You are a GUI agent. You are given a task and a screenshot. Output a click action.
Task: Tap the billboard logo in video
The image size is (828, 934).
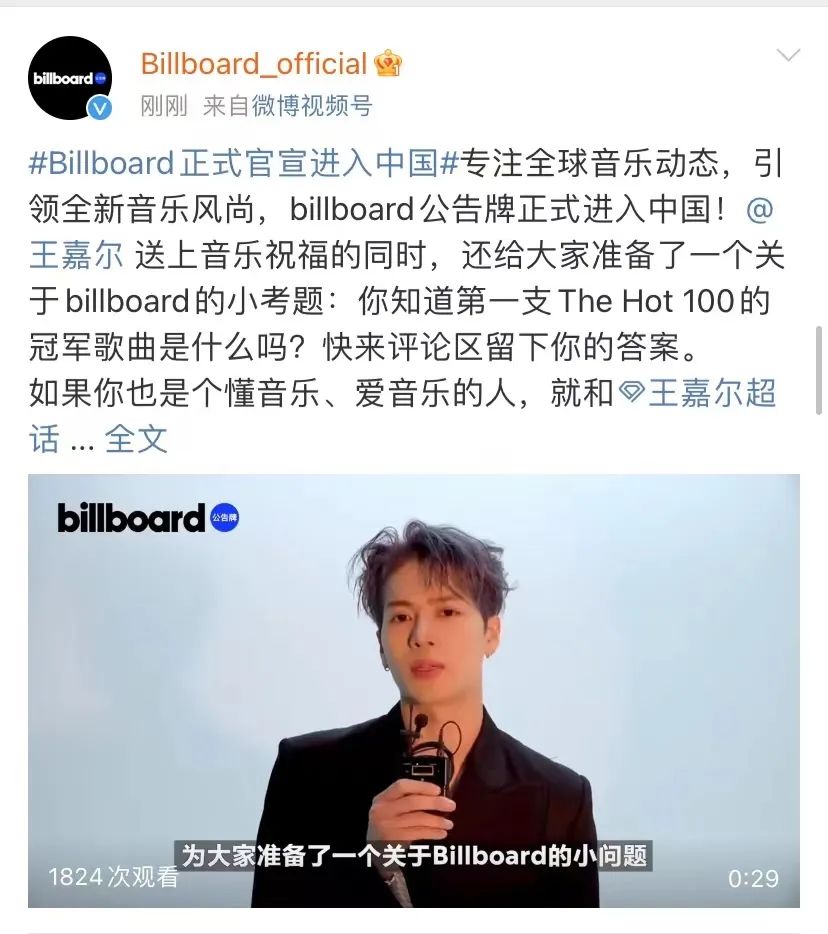(x=130, y=518)
